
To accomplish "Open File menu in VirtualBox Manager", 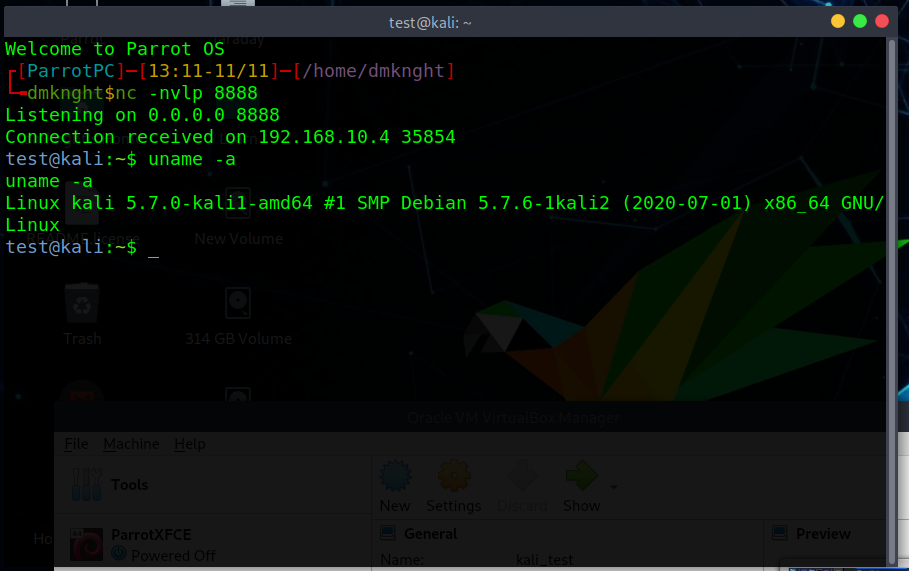I will (76, 443).
